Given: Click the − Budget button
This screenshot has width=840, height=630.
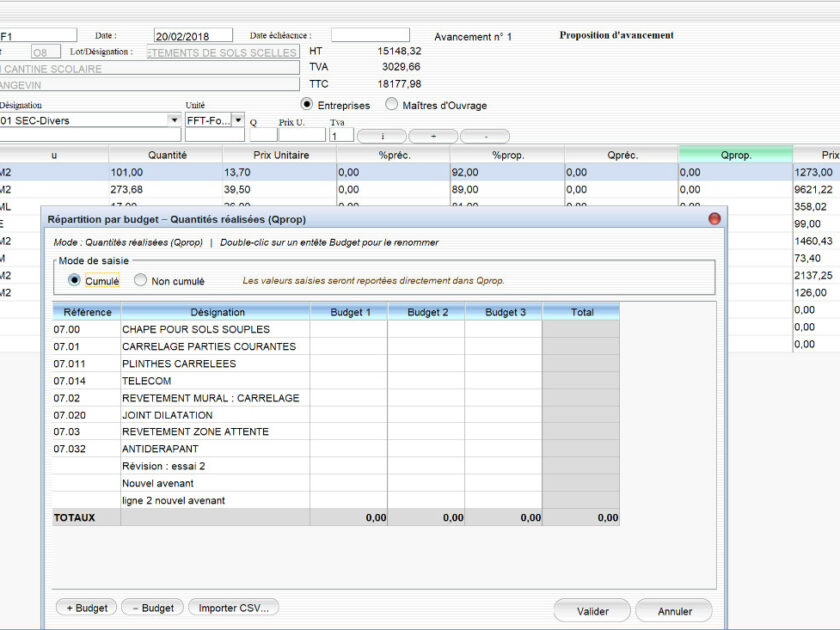Looking at the screenshot, I should pos(153,608).
